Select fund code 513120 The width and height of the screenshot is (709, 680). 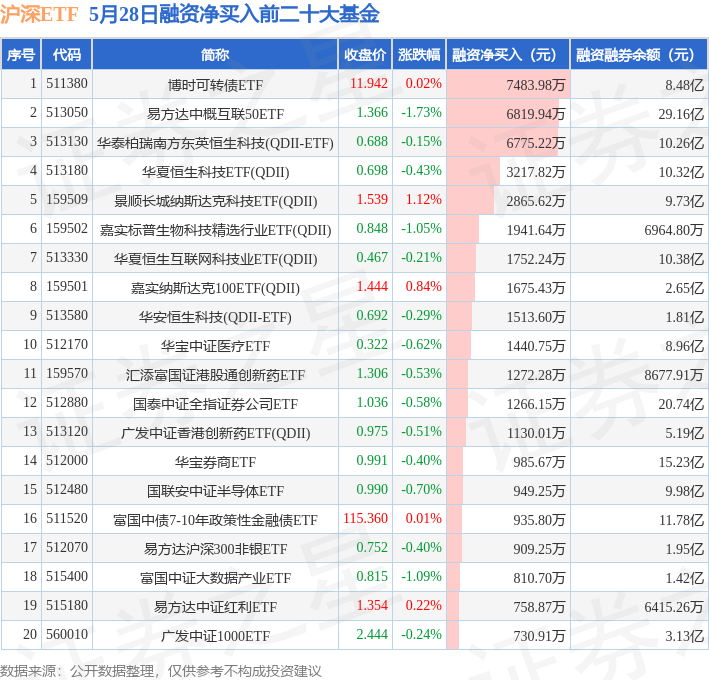point(67,431)
